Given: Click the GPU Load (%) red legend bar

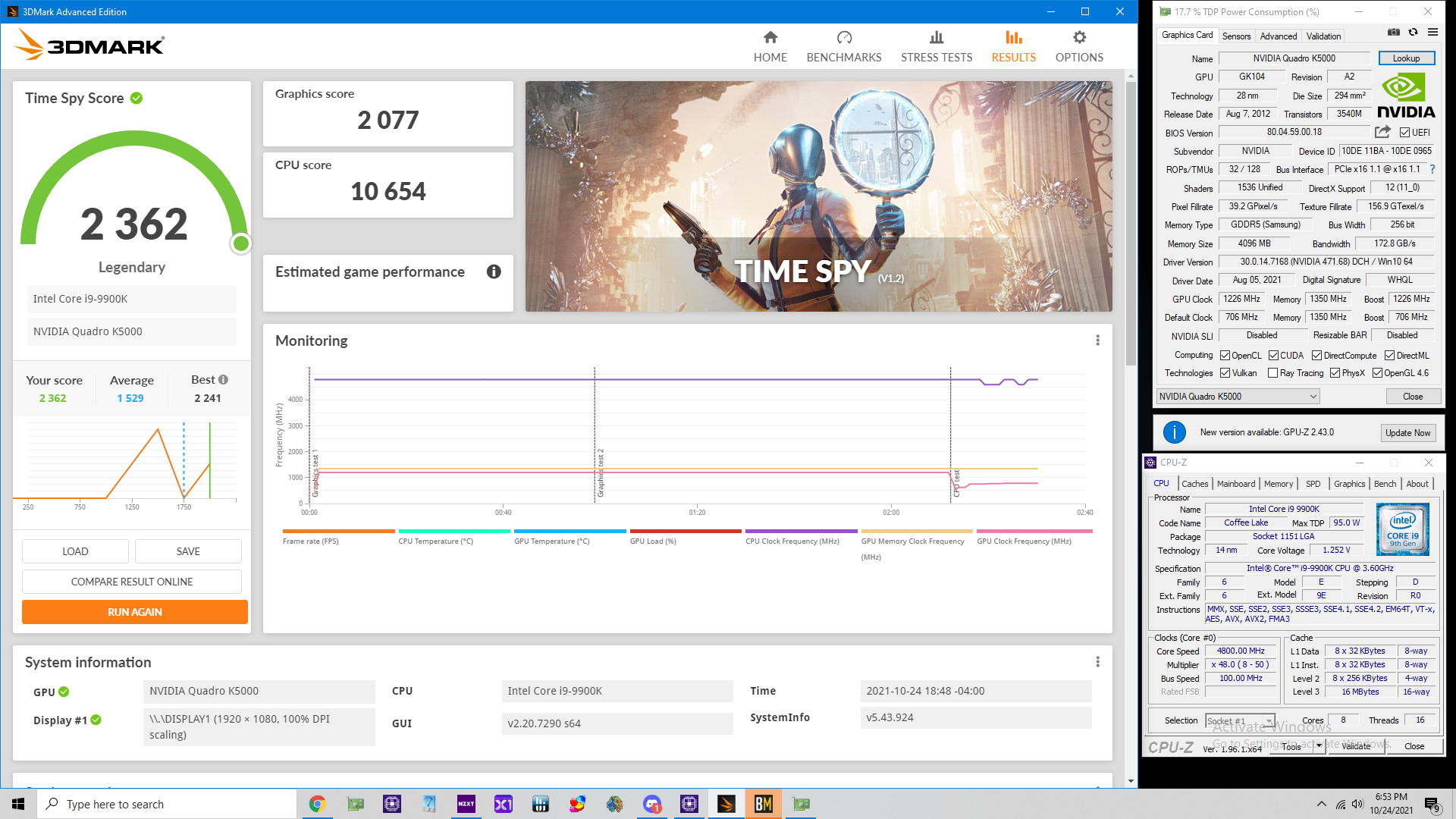Looking at the screenshot, I should 686,531.
